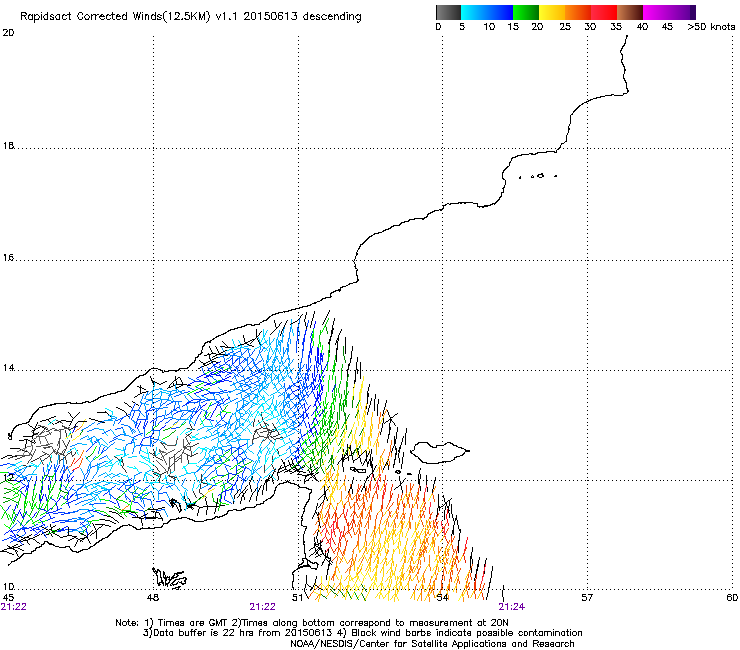Click the yellow 20-25 knots legend segment
Image resolution: width=740 pixels, height=650 pixels.
552,12
